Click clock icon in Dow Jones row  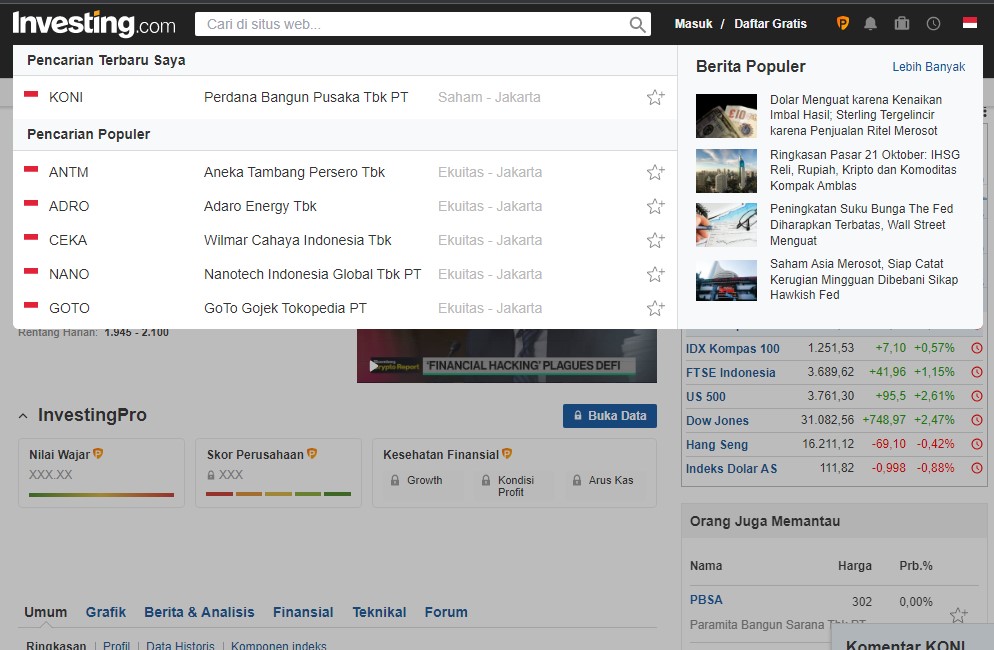977,420
